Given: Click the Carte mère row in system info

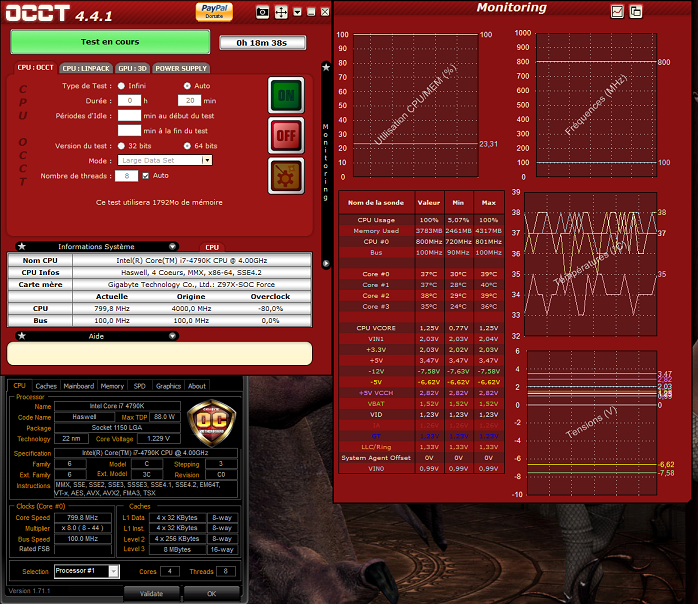Looking at the screenshot, I should coord(160,284).
